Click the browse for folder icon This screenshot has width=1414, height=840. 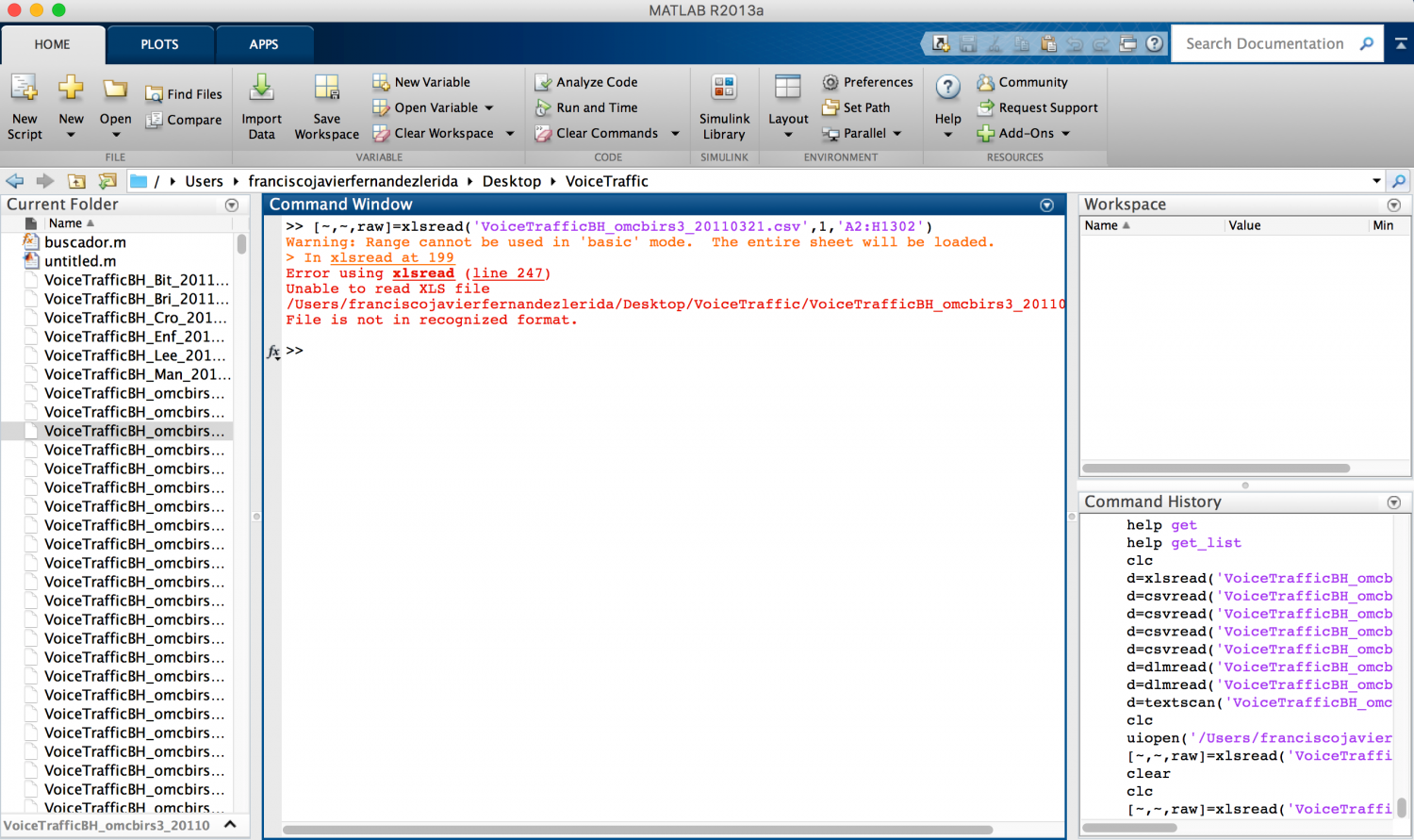tap(107, 181)
